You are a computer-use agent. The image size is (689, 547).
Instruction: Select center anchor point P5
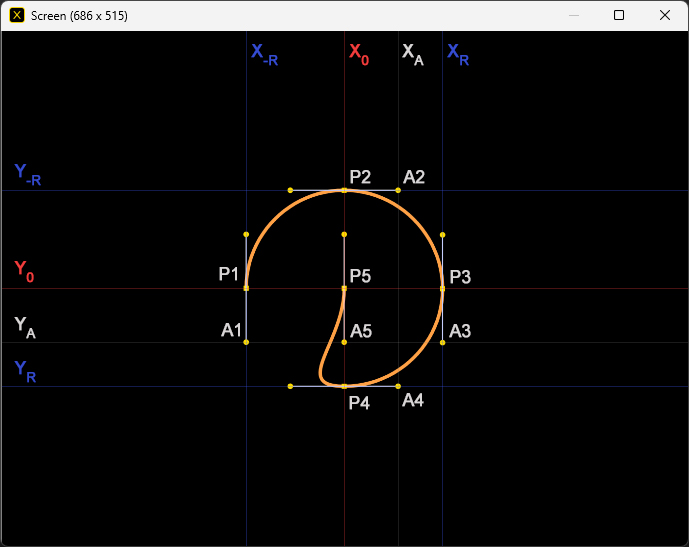(x=344, y=288)
